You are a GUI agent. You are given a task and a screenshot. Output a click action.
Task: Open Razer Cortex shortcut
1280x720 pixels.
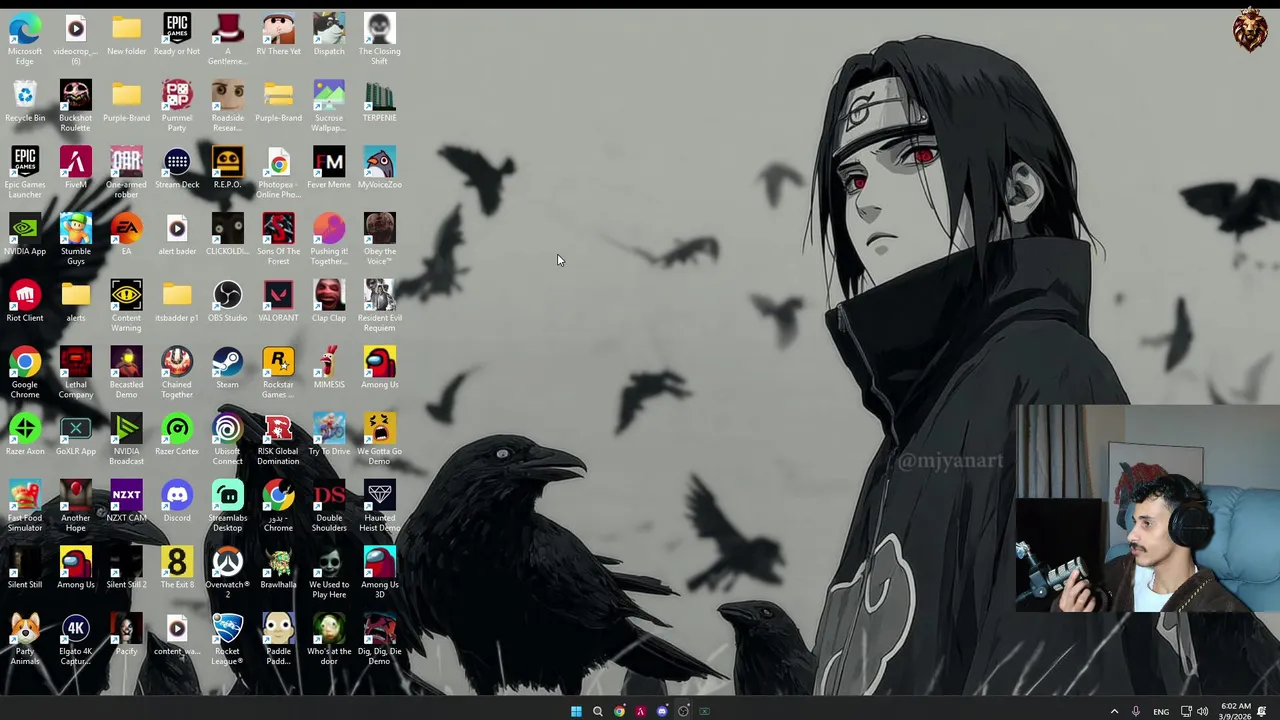pos(177,434)
